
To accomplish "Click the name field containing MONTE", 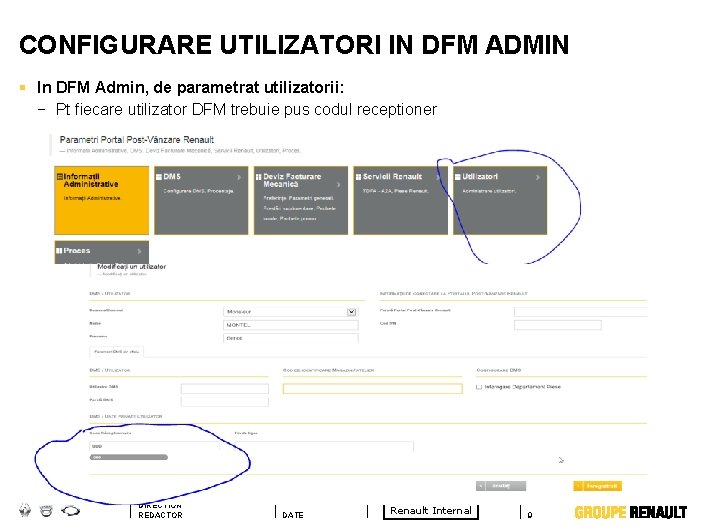I will tap(290, 325).
